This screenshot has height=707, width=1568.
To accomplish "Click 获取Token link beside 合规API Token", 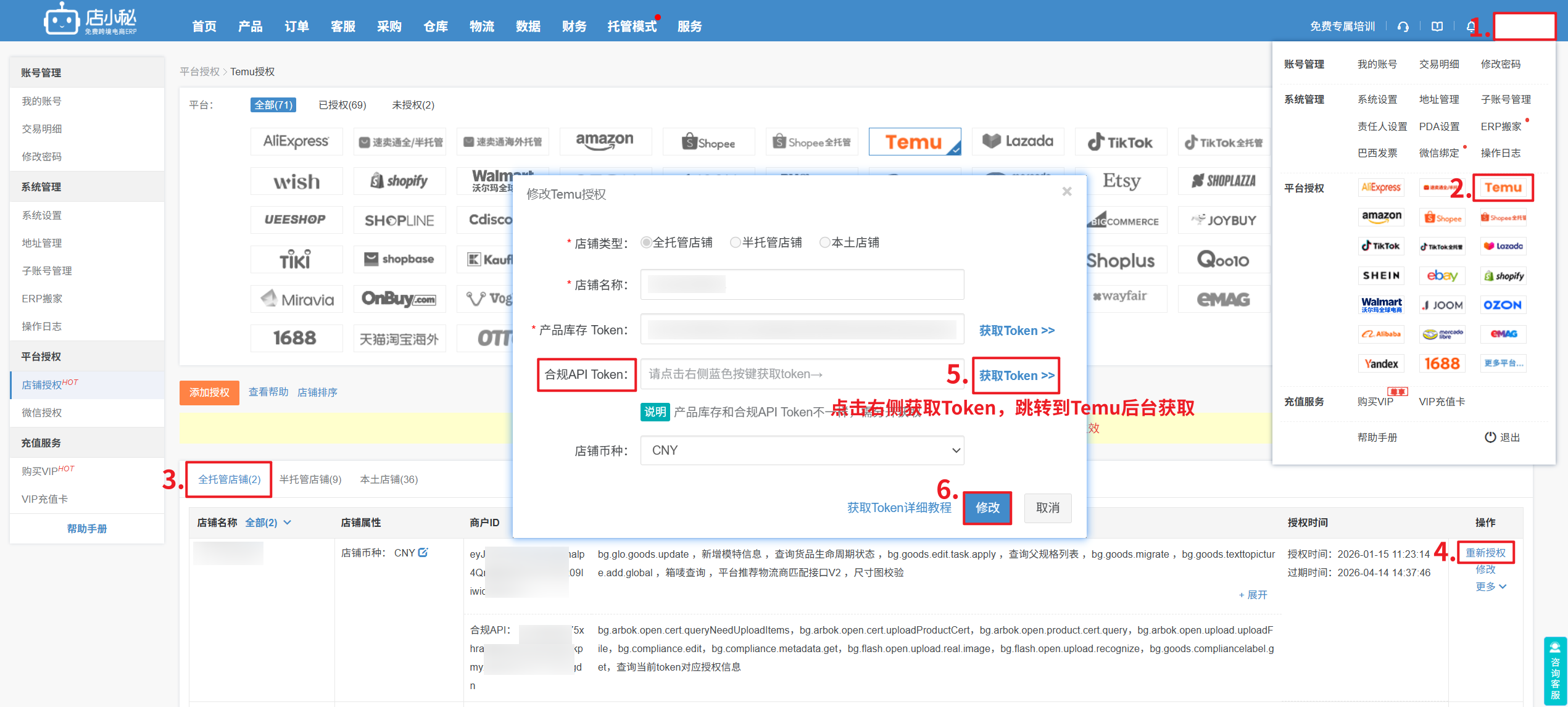I will 1016,376.
